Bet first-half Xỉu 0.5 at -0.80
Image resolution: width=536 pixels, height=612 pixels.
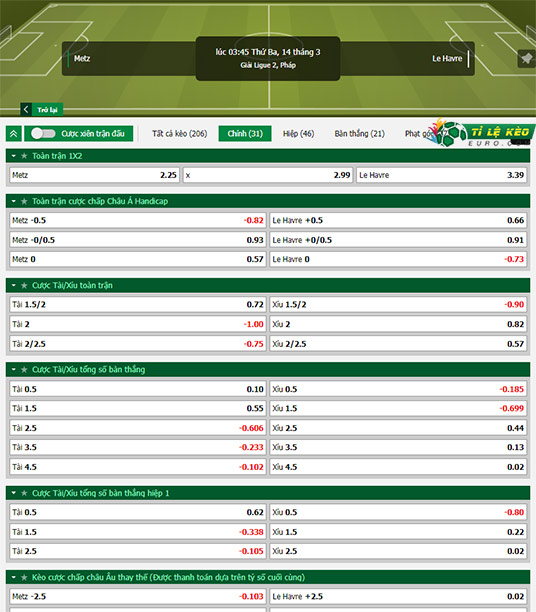click(x=398, y=512)
